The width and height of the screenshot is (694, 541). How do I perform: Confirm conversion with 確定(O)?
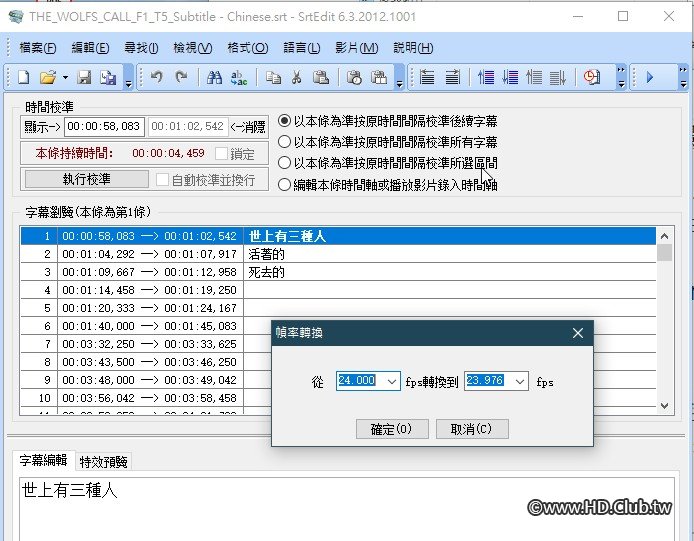pyautogui.click(x=392, y=429)
